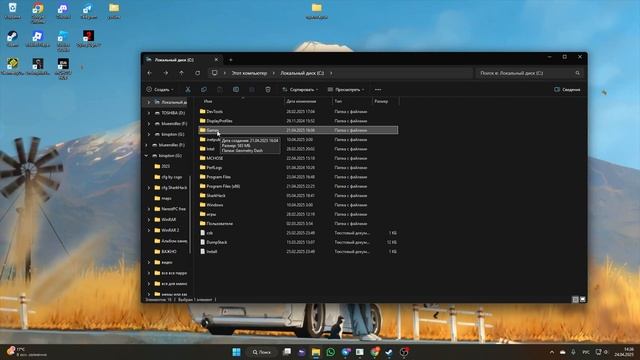The width and height of the screenshot is (640, 360).
Task: Open the Создать (New) dropdown
Action: [x=160, y=89]
